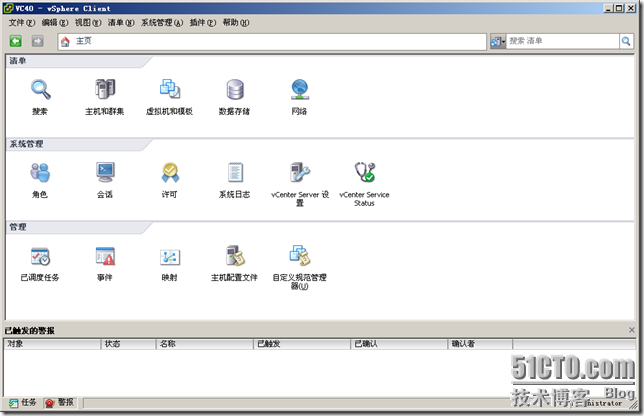Minimize the vSphere Client window
644x416 pixels.
[609, 8]
